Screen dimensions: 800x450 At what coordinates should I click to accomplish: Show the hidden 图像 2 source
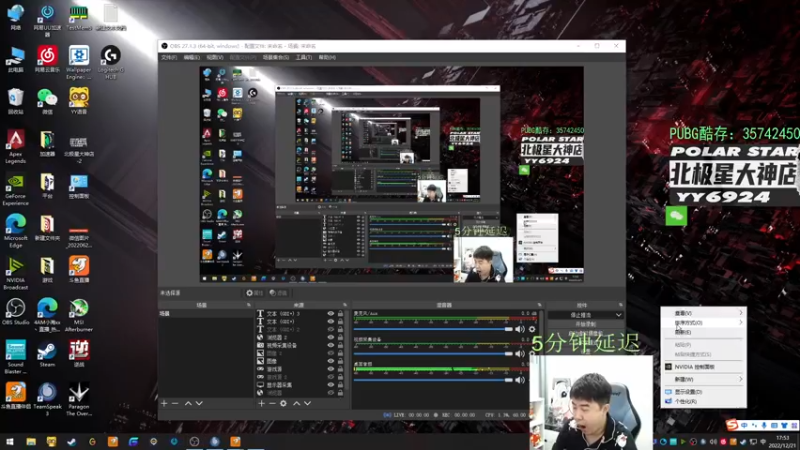click(331, 353)
